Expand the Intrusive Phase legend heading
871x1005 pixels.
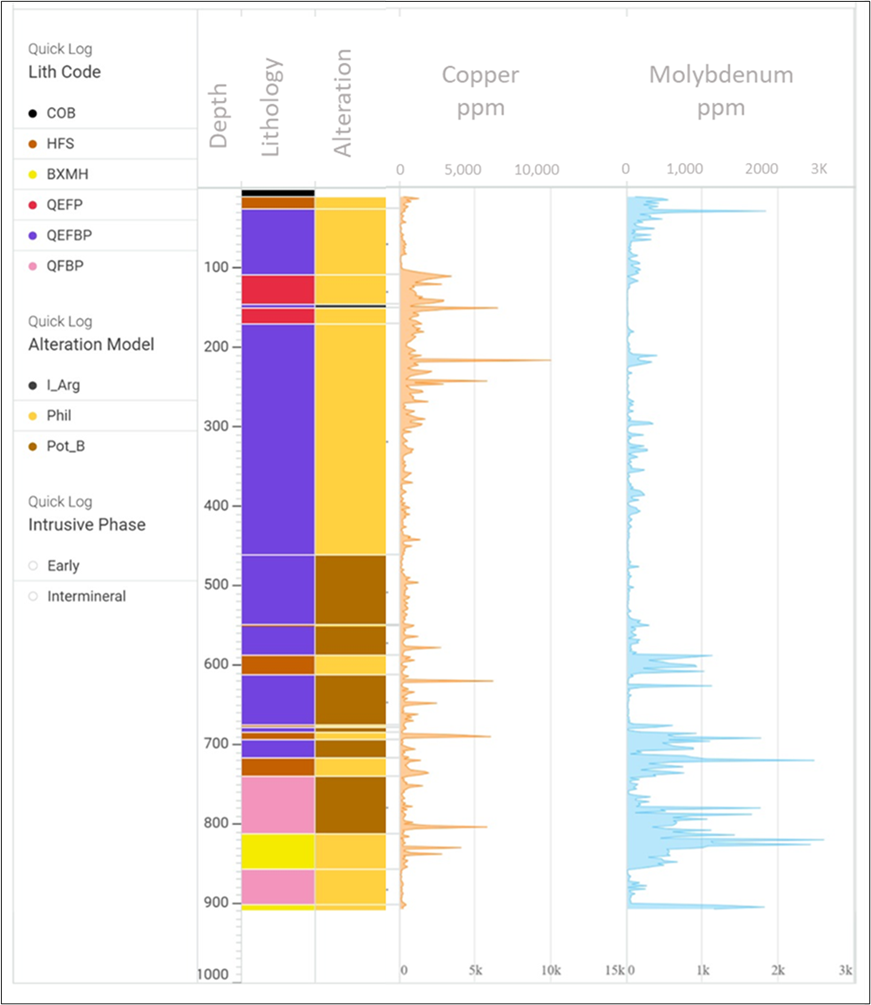[86, 524]
